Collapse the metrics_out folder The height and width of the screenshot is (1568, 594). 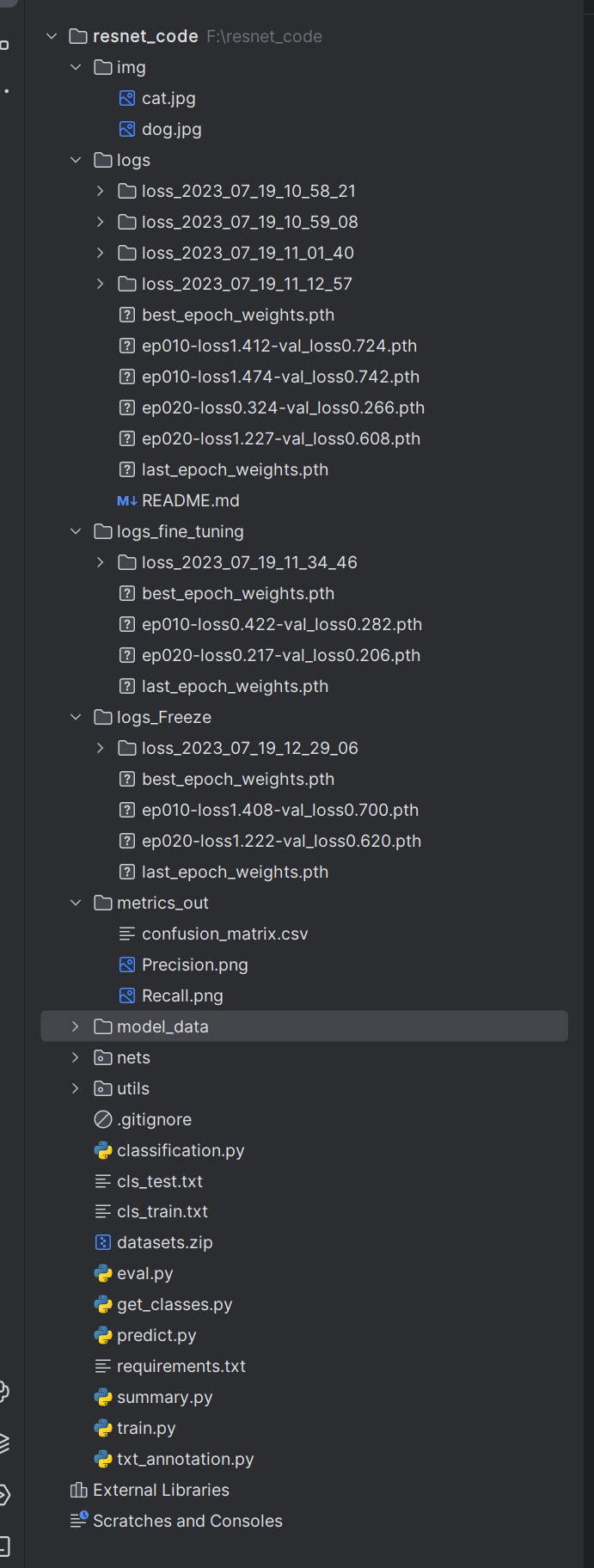click(76, 903)
